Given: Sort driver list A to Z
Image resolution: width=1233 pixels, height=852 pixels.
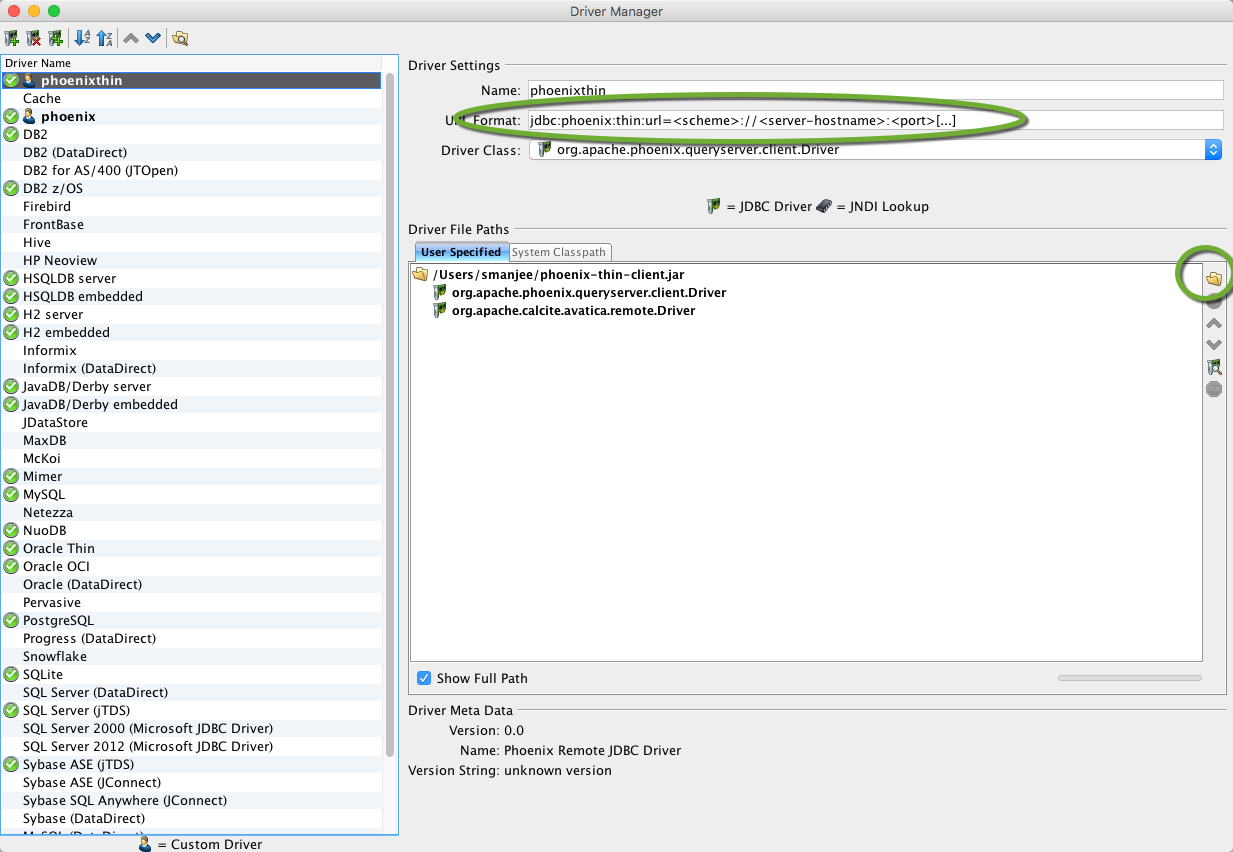Looking at the screenshot, I should point(82,37).
